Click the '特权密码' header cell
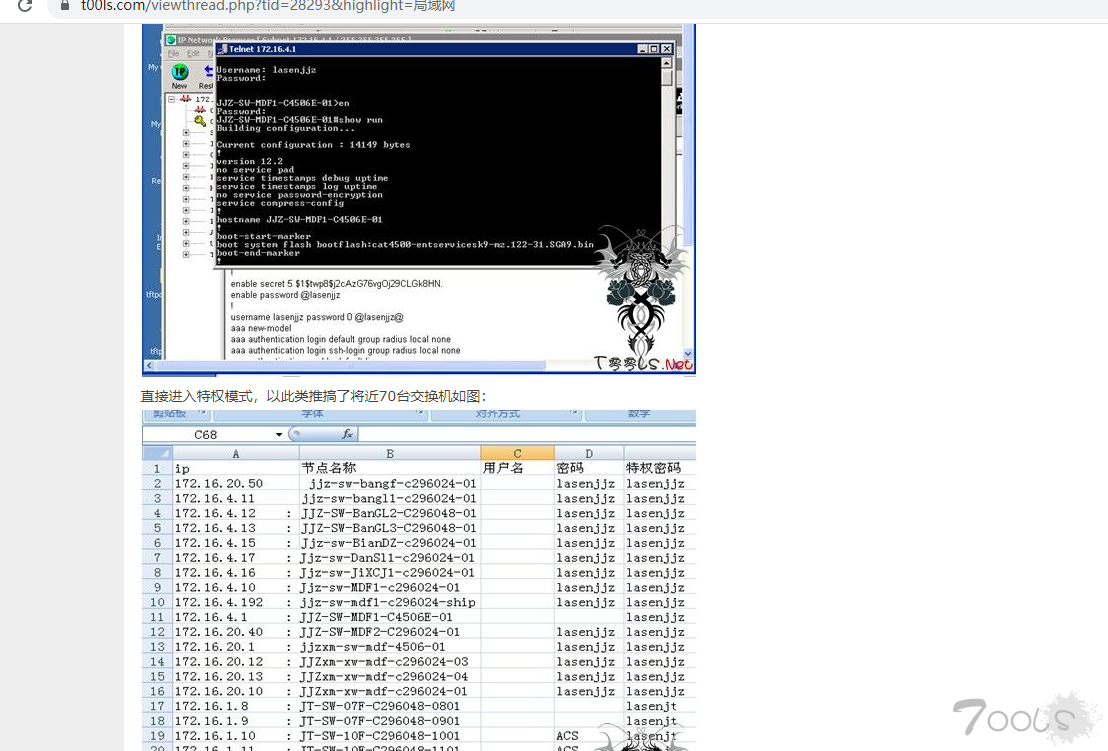The width and height of the screenshot is (1108, 751). pyautogui.click(x=659, y=468)
